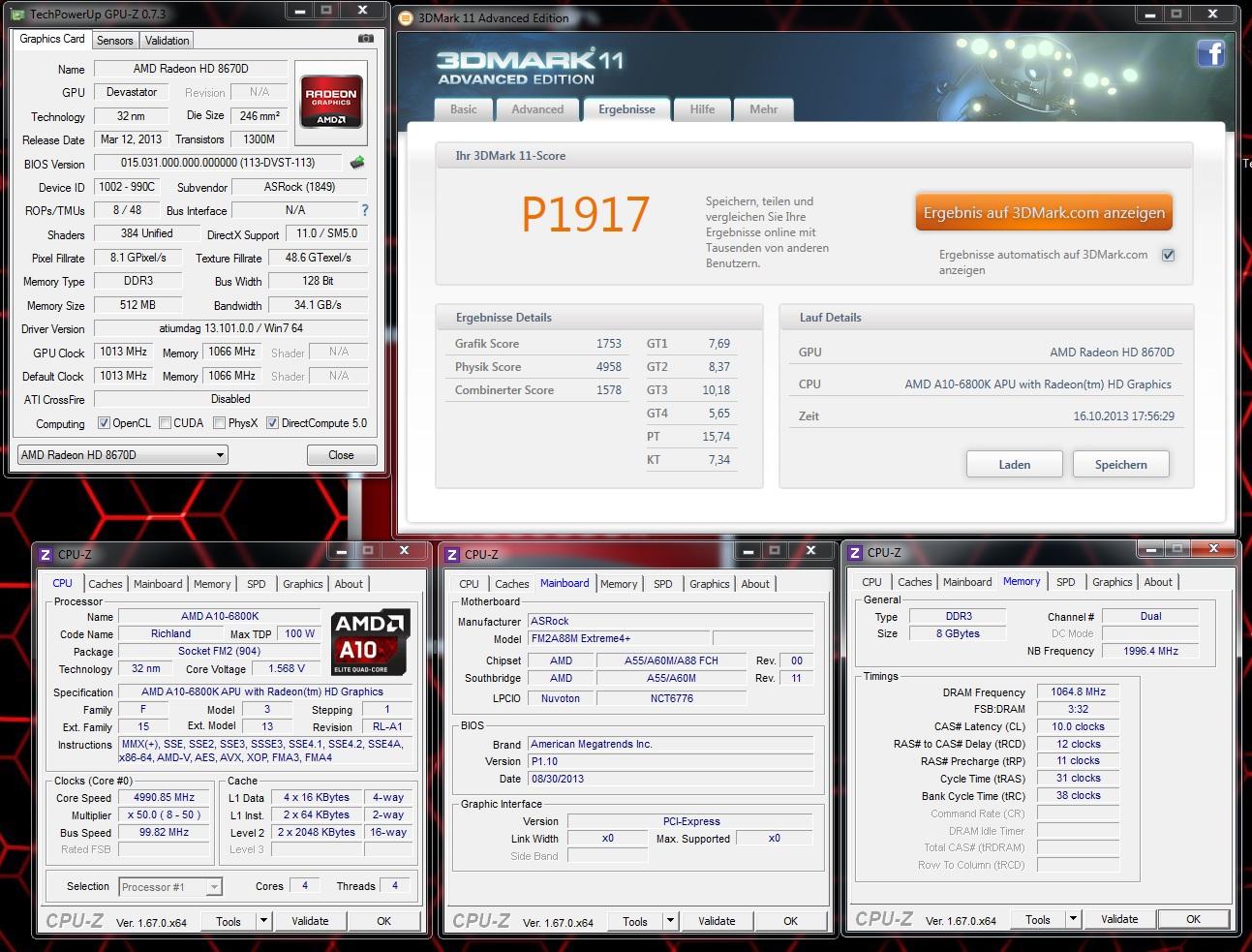Toggle the CUDA checkbox in GPU-Z
Screen dimensions: 1252x952
coord(166,423)
